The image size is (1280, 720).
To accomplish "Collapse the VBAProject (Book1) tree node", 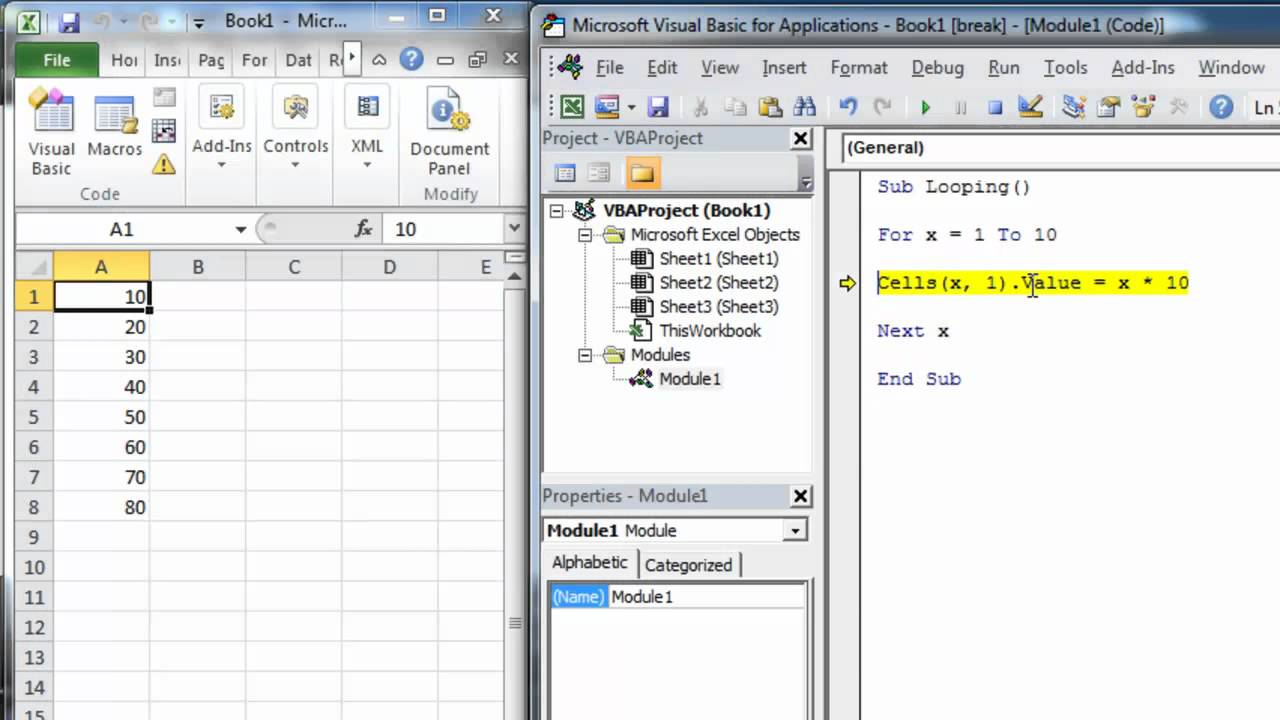I will coord(557,211).
